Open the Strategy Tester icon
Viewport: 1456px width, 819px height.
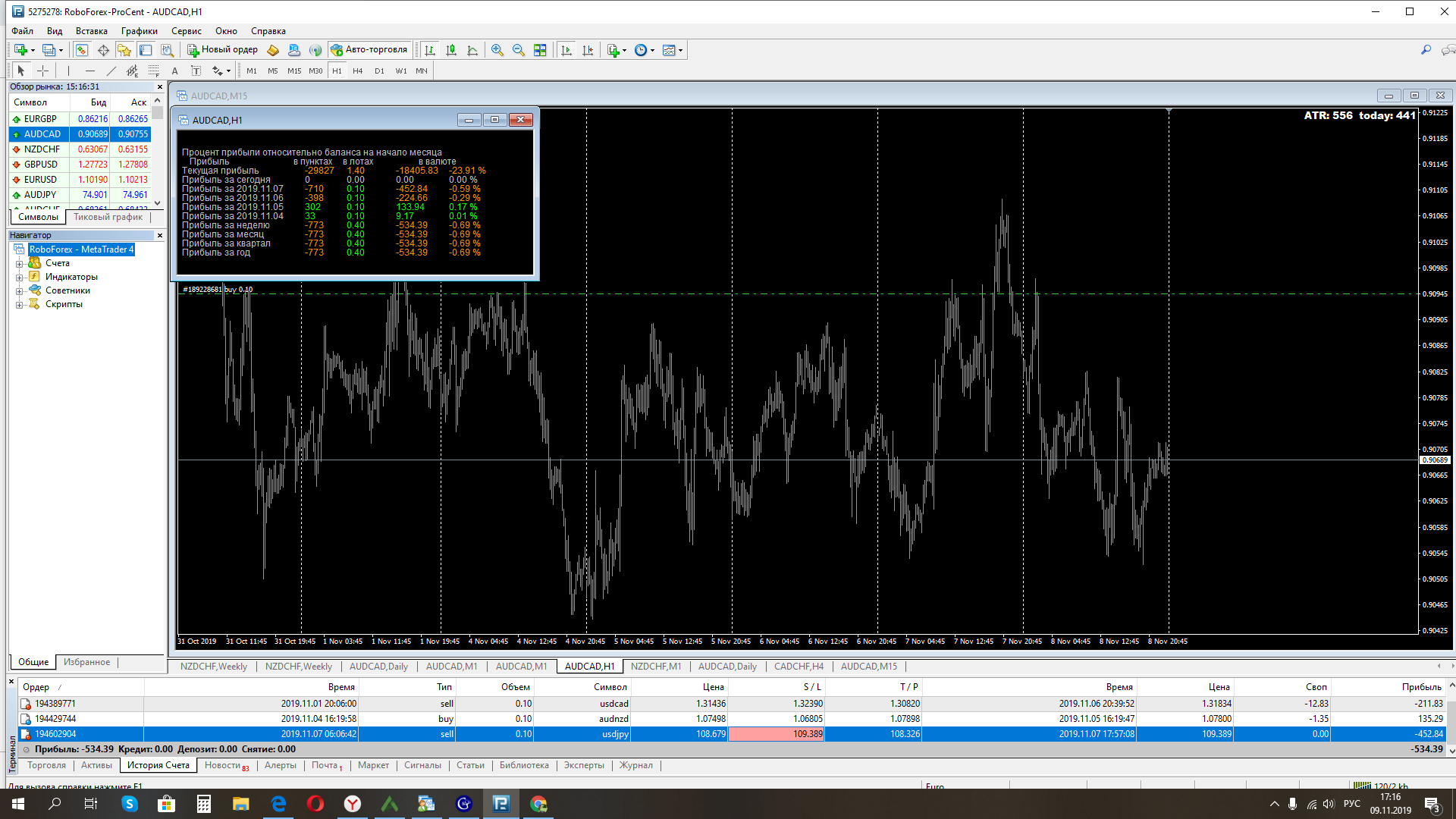pyautogui.click(x=167, y=50)
